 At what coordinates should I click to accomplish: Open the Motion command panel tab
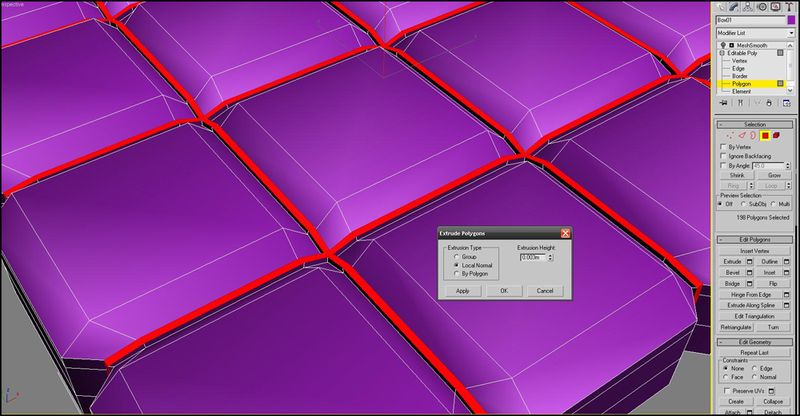click(x=762, y=7)
